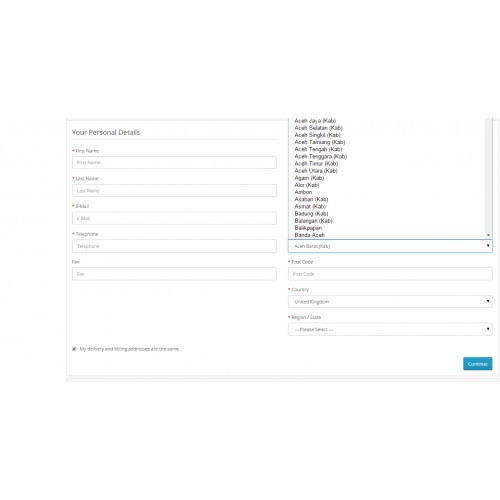Select Agam (Kab) option
Image resolution: width=500 pixels, height=500 pixels.
(x=309, y=178)
